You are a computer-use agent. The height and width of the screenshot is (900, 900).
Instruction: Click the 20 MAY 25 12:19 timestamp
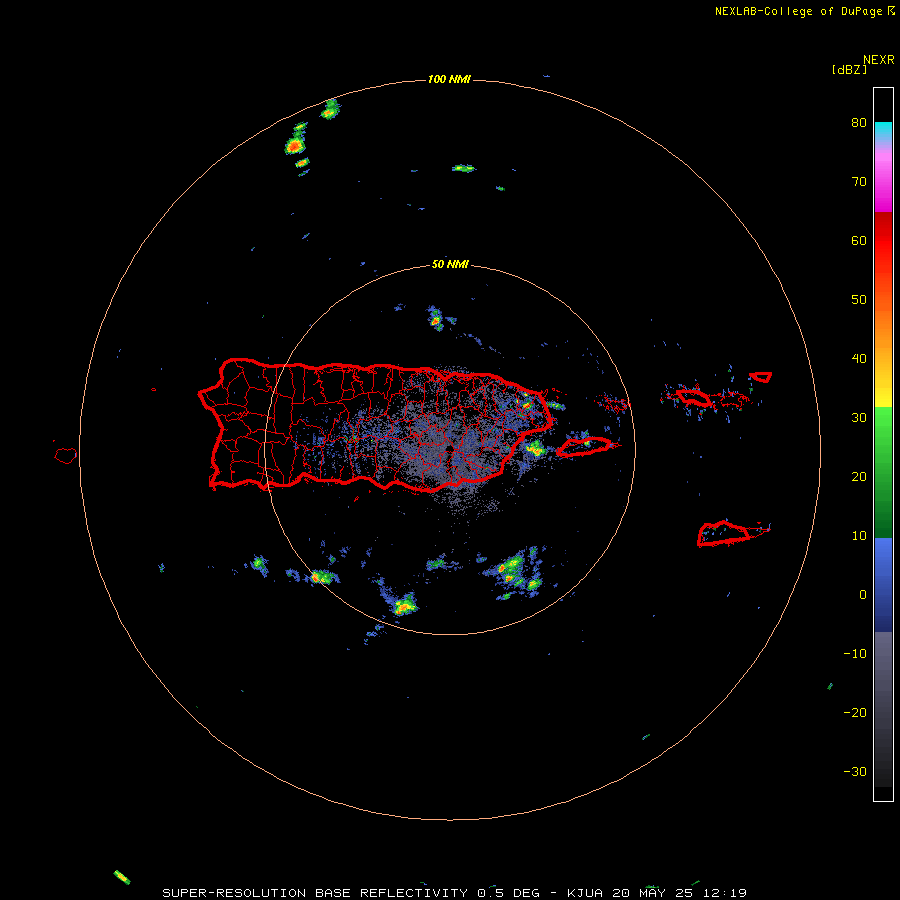pyautogui.click(x=680, y=893)
